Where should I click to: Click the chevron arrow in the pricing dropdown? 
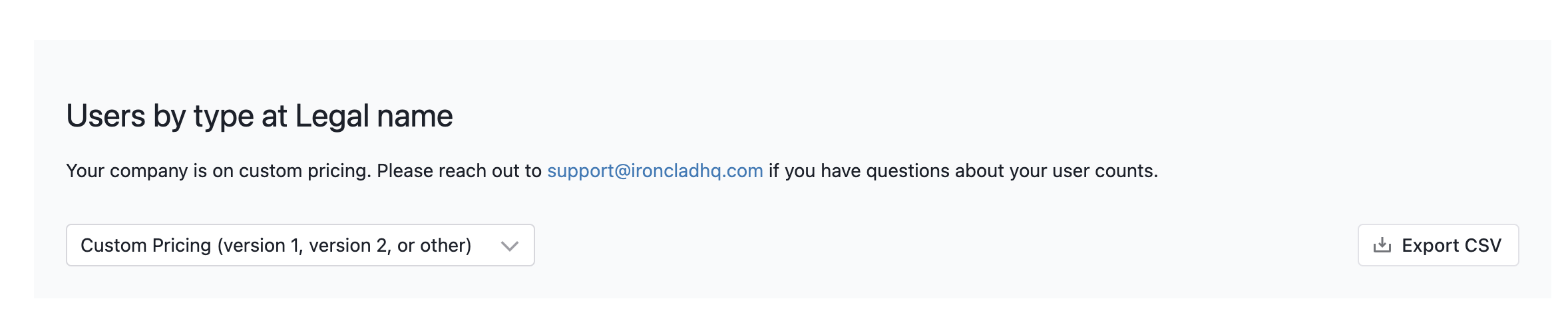click(x=510, y=246)
